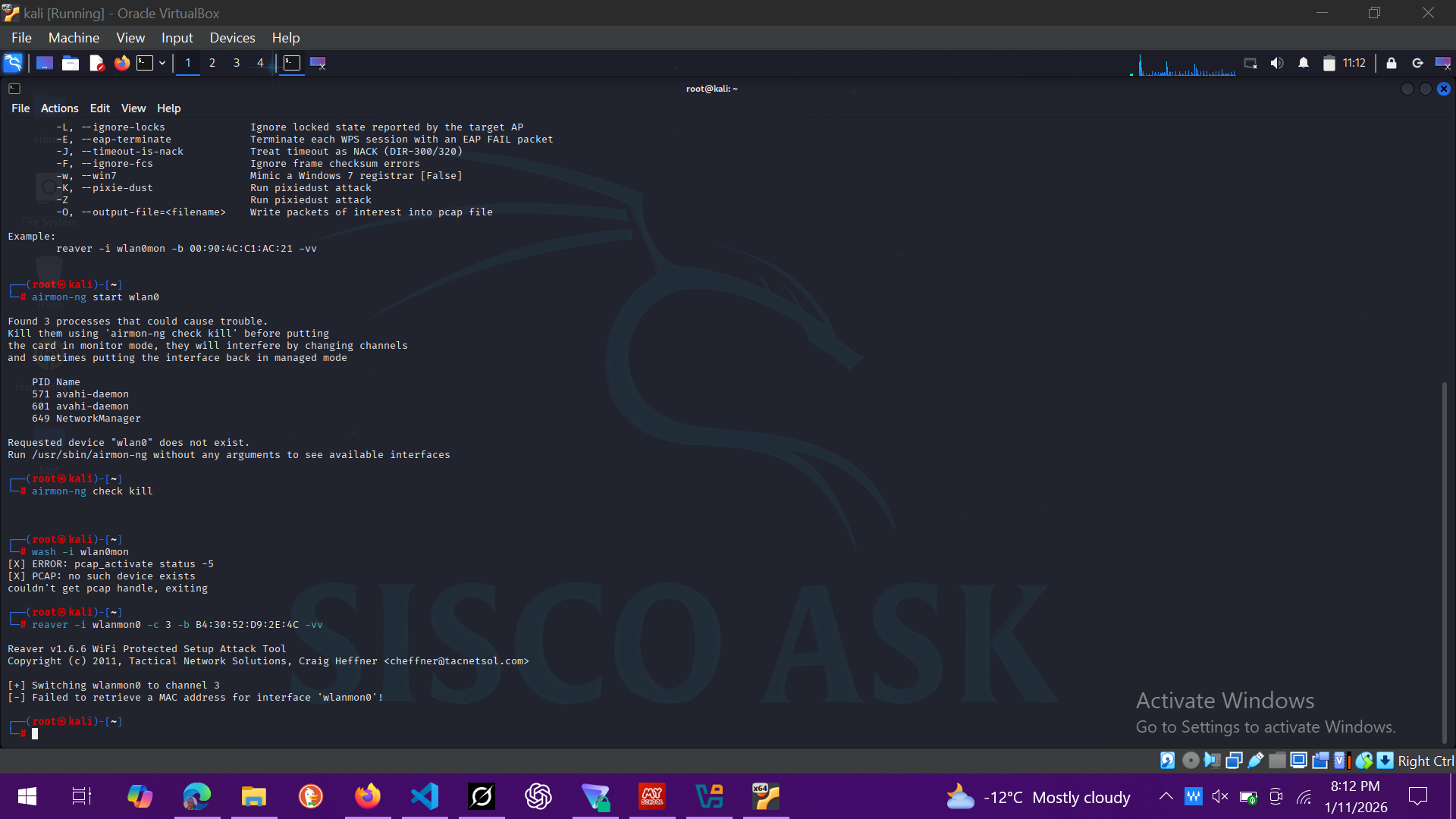Viewport: 1456px width, 819px height.
Task: Click VirtualBox optical disk indicator
Action: 1191,761
